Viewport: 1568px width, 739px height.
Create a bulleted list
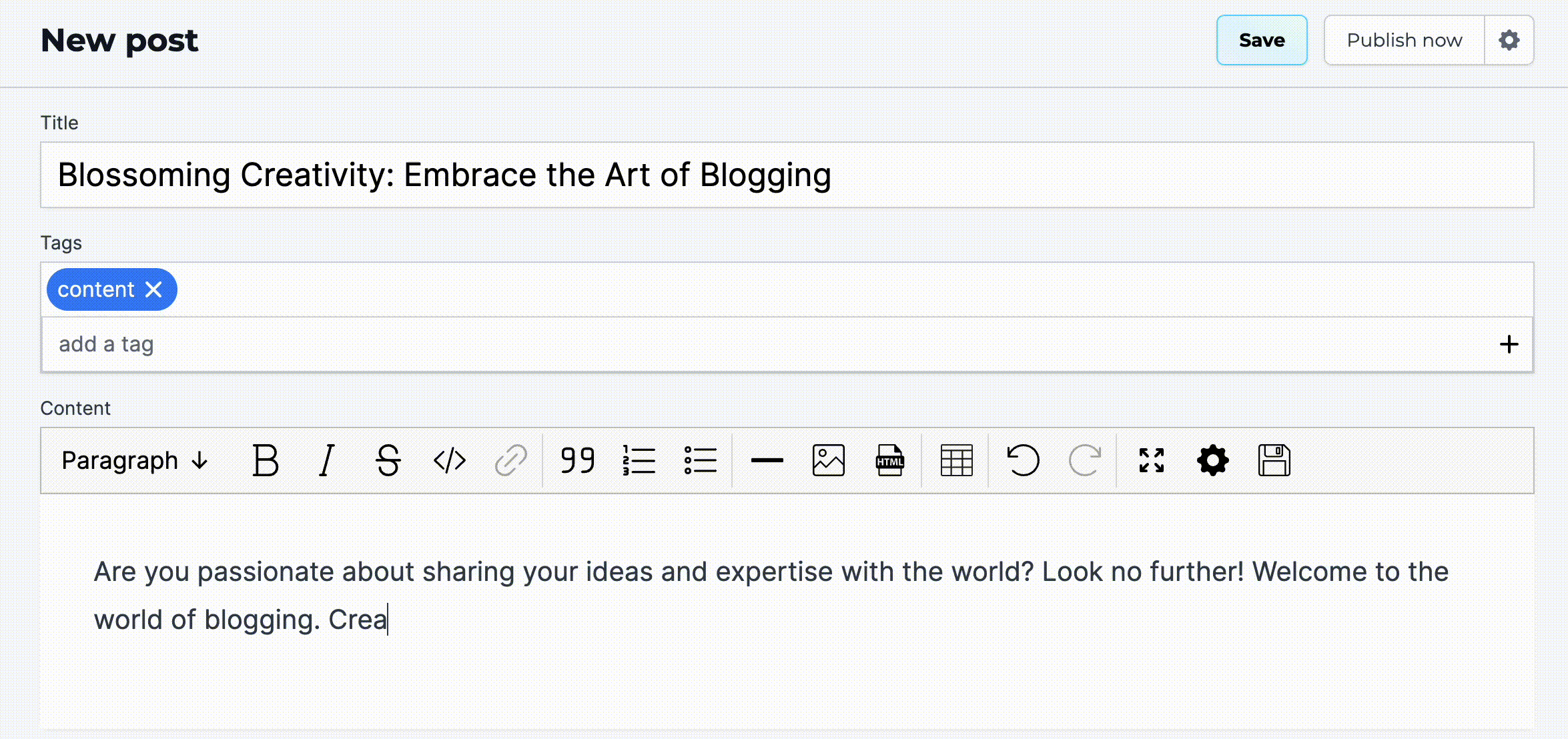pos(700,460)
